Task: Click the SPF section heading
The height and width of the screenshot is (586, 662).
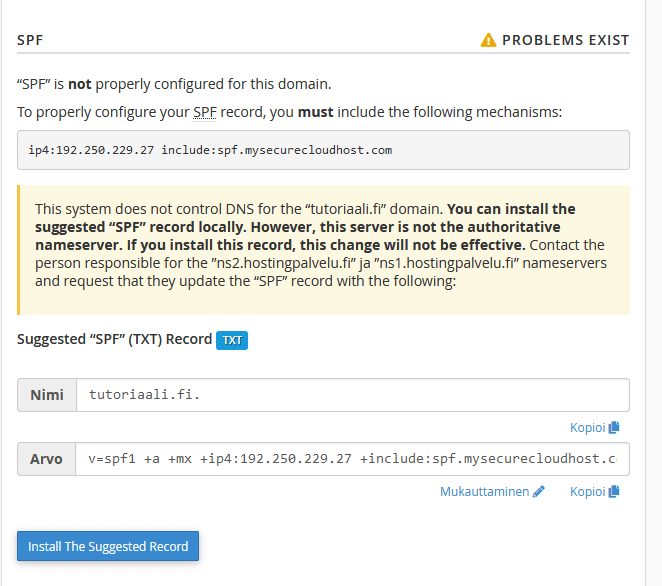Action: click(x=30, y=41)
